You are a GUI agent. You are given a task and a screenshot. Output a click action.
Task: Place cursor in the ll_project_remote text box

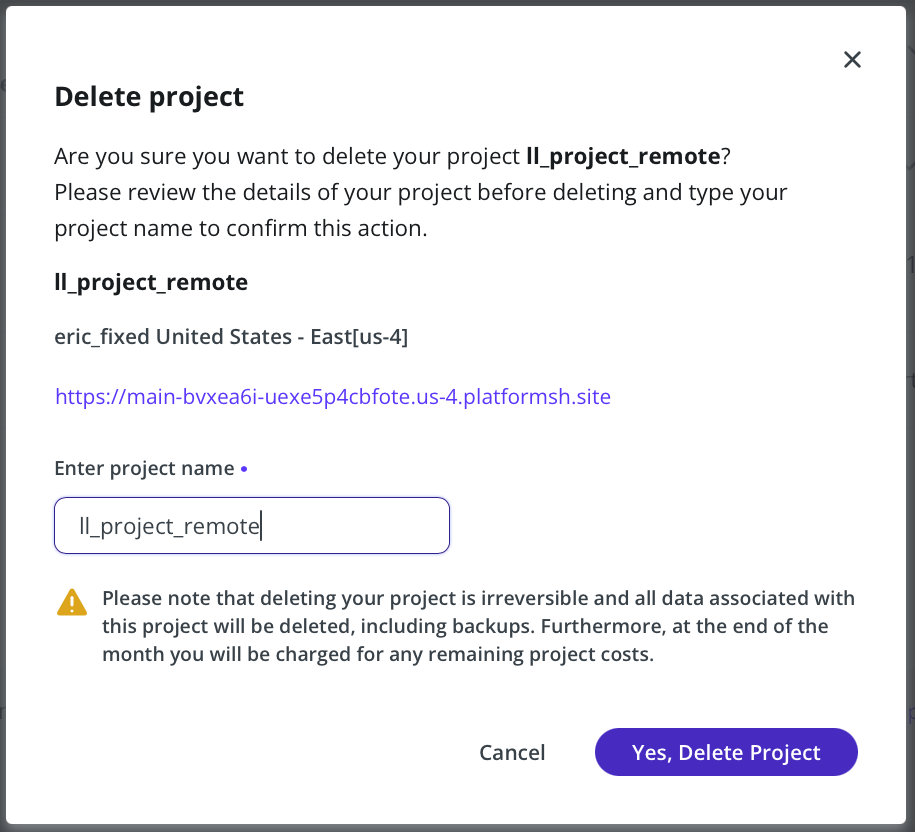(250, 525)
